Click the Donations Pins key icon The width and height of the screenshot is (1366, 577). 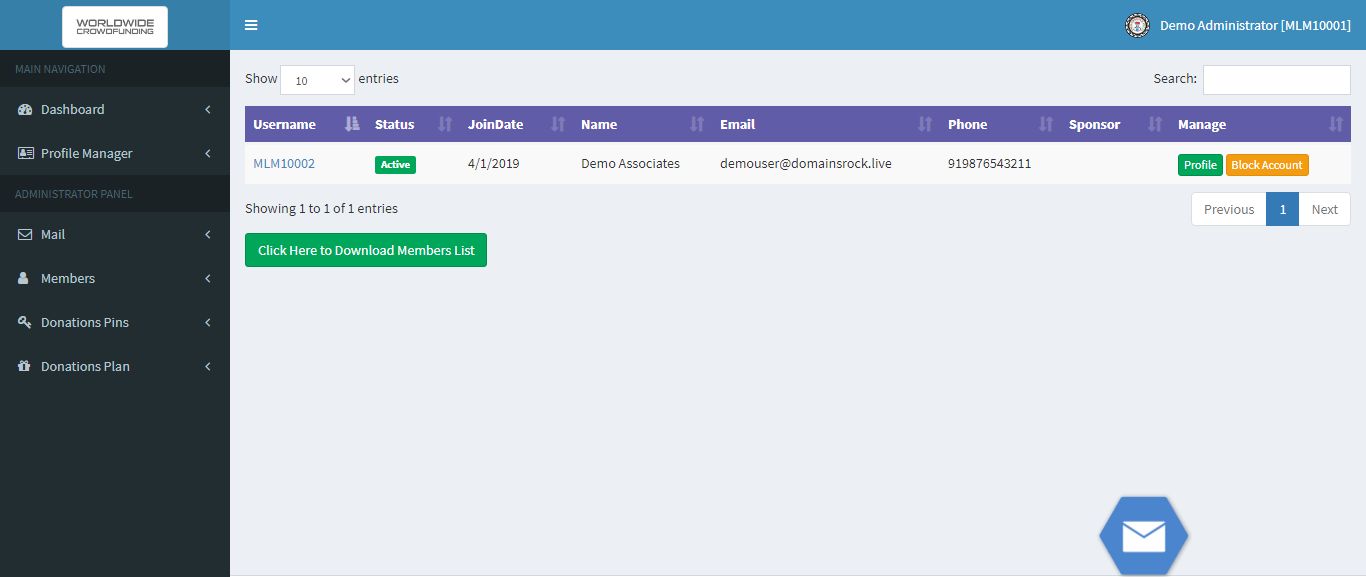pyautogui.click(x=25, y=322)
